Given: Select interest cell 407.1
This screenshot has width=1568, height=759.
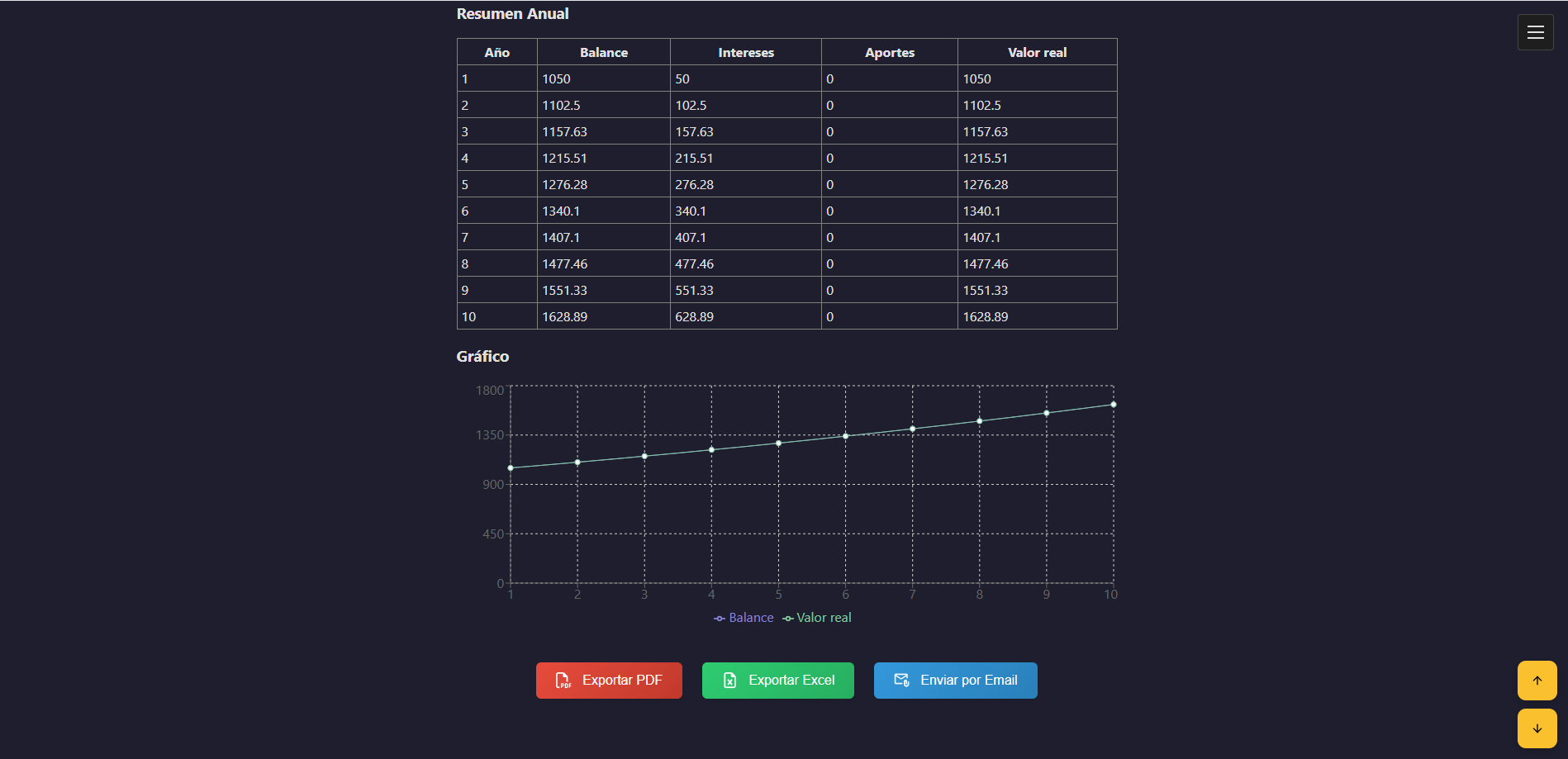Looking at the screenshot, I should click(x=746, y=237).
